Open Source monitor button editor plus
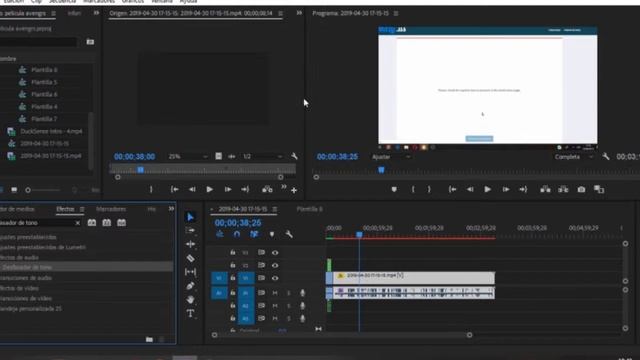The image size is (640, 360). pyautogui.click(x=294, y=190)
